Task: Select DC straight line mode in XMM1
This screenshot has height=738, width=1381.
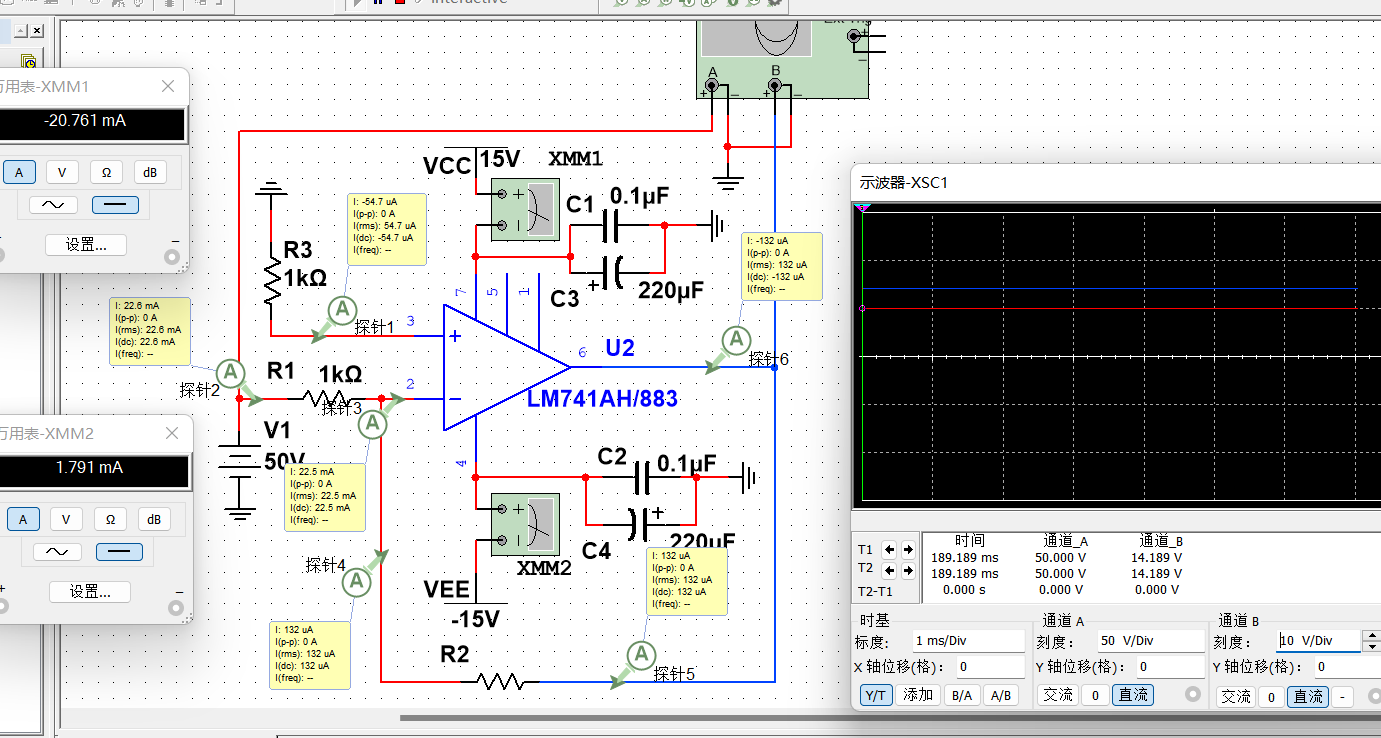Action: (x=115, y=205)
